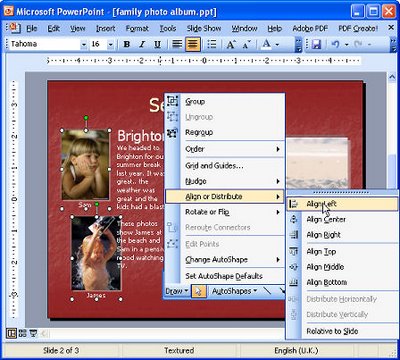Viewport: 400px width, 360px height.
Task: Open font color dropdown arrow
Action: 277,44
